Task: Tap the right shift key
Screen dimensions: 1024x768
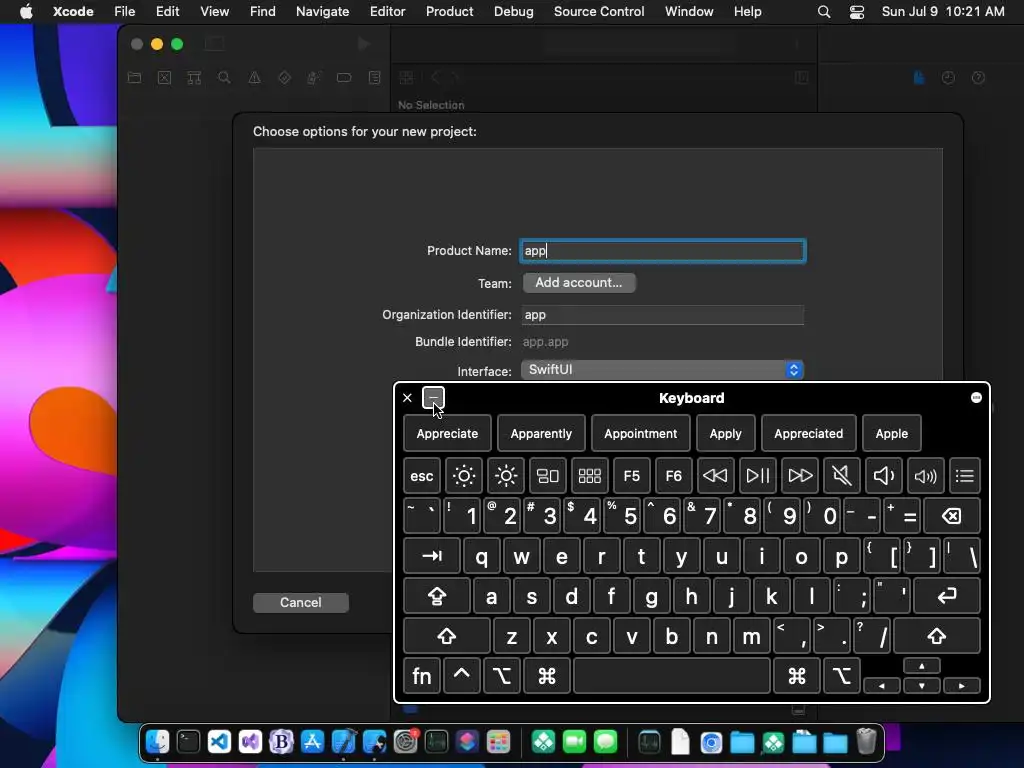Action: pyautogui.click(x=936, y=635)
